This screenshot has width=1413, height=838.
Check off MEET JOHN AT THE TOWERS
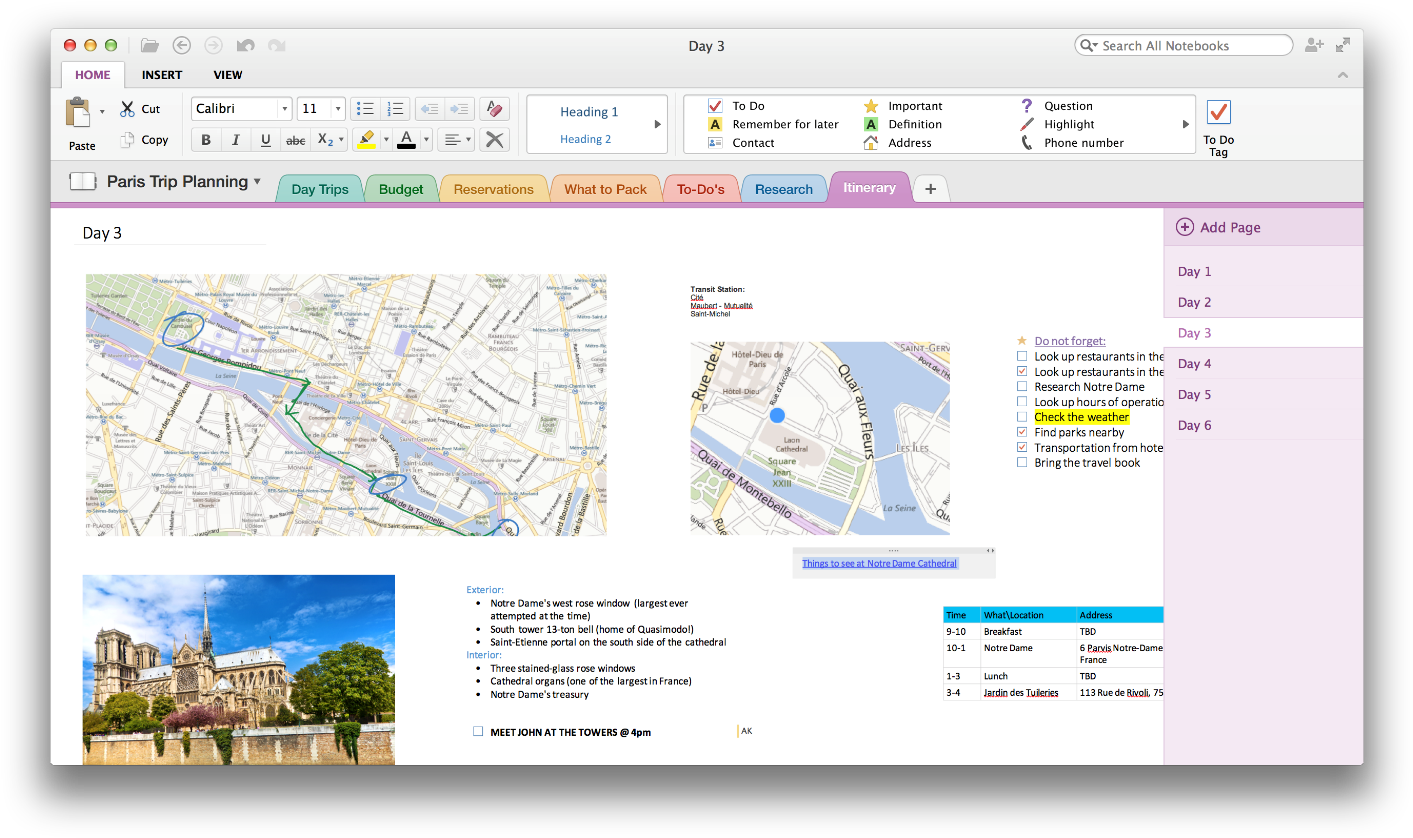[x=478, y=731]
